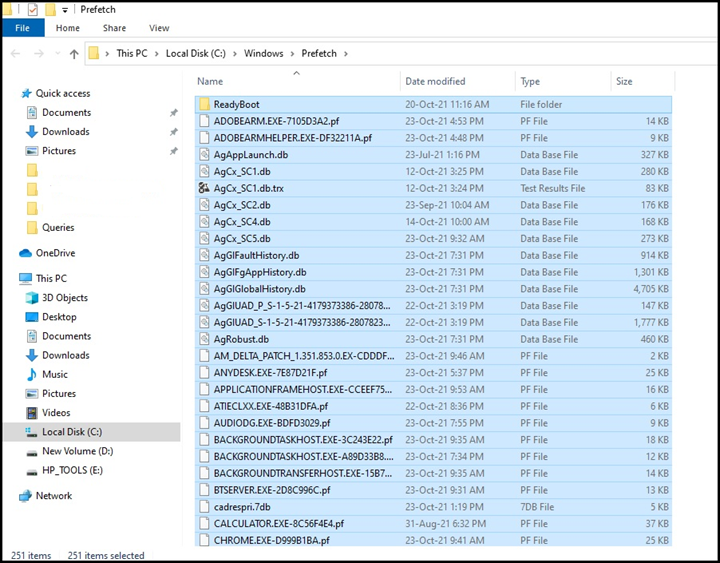Viewport: 720px width, 563px height.
Task: Sort by Name column header
Action: point(210,81)
